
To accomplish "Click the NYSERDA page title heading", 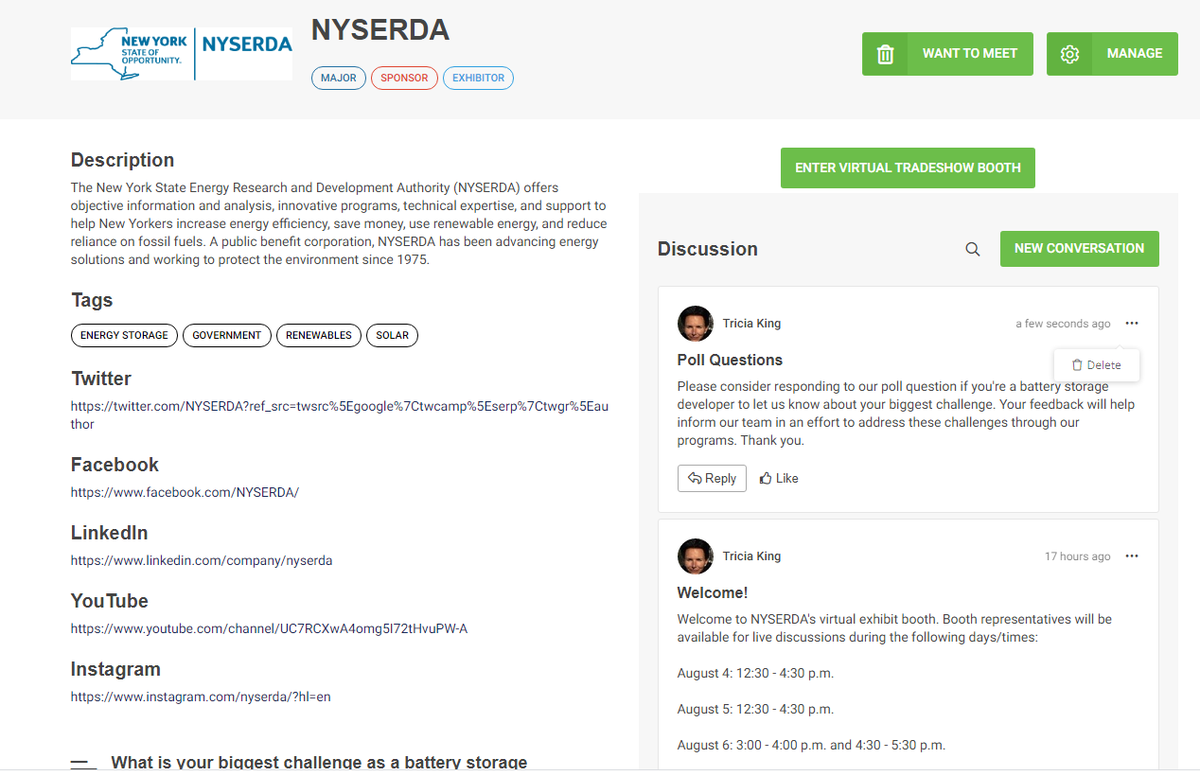I will point(380,30).
